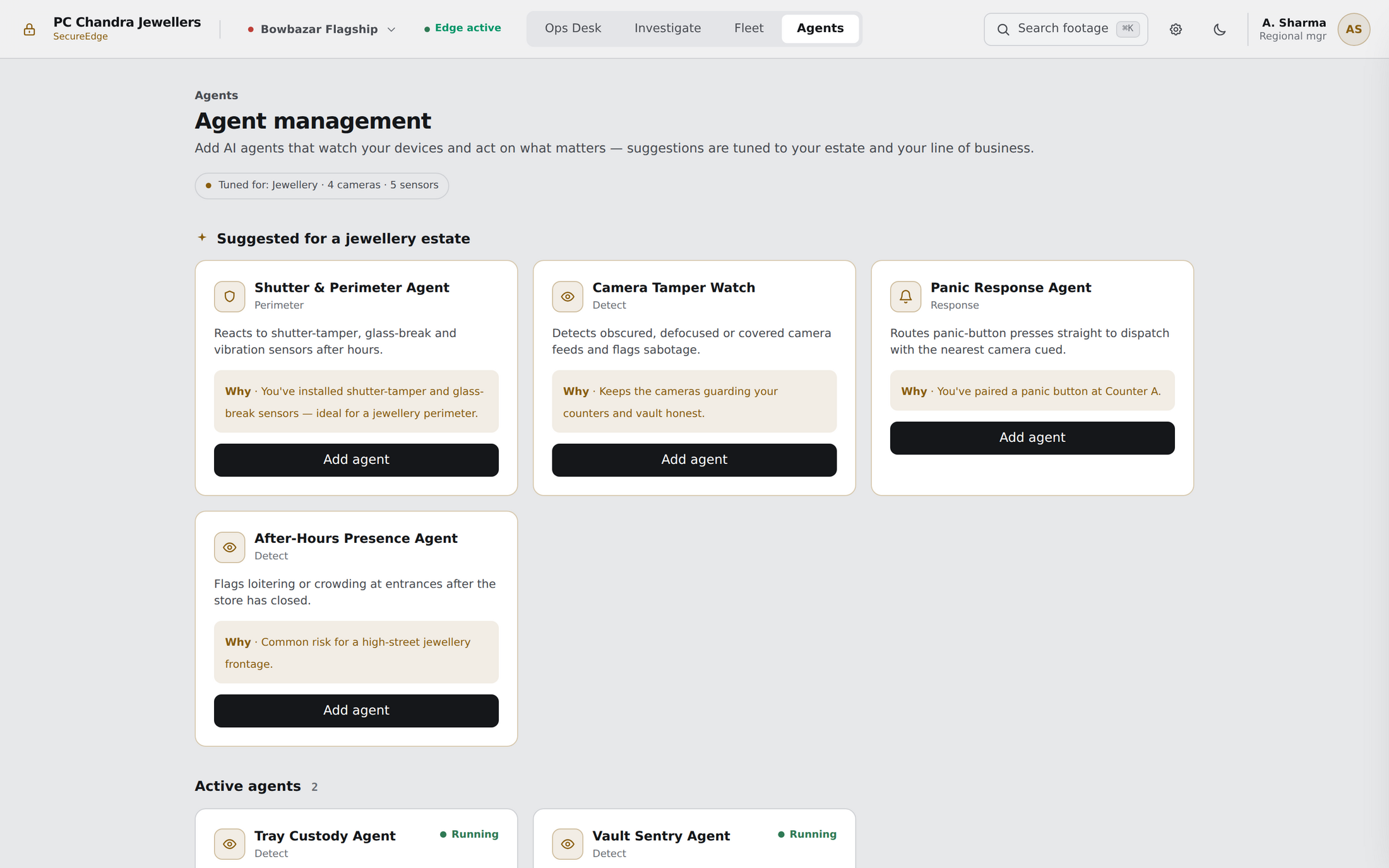Viewport: 1389px width, 868px height.
Task: Click the Panic Response Agent title
Action: point(1011,288)
